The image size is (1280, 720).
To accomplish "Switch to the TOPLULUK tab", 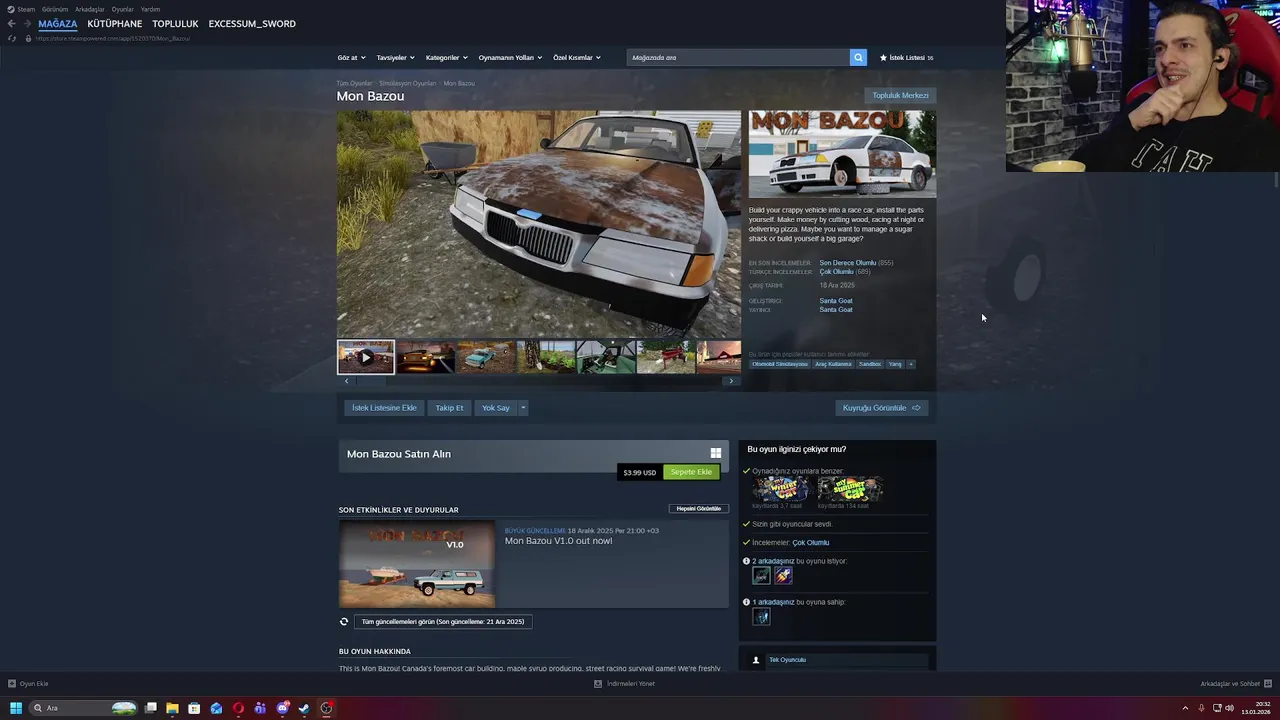I will (175, 24).
